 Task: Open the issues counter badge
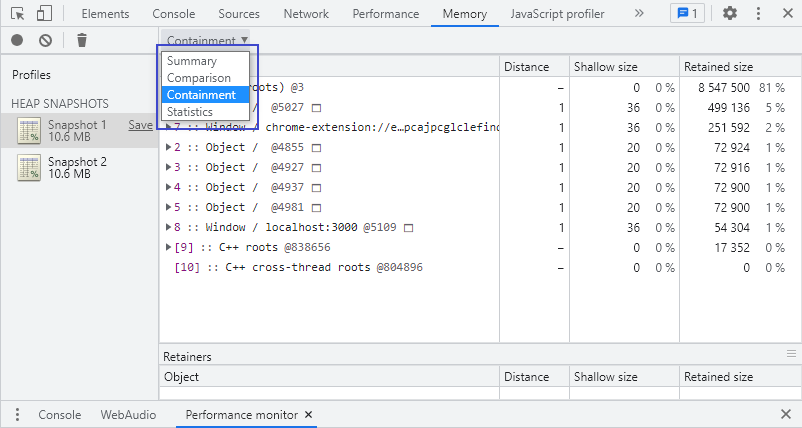coord(685,14)
